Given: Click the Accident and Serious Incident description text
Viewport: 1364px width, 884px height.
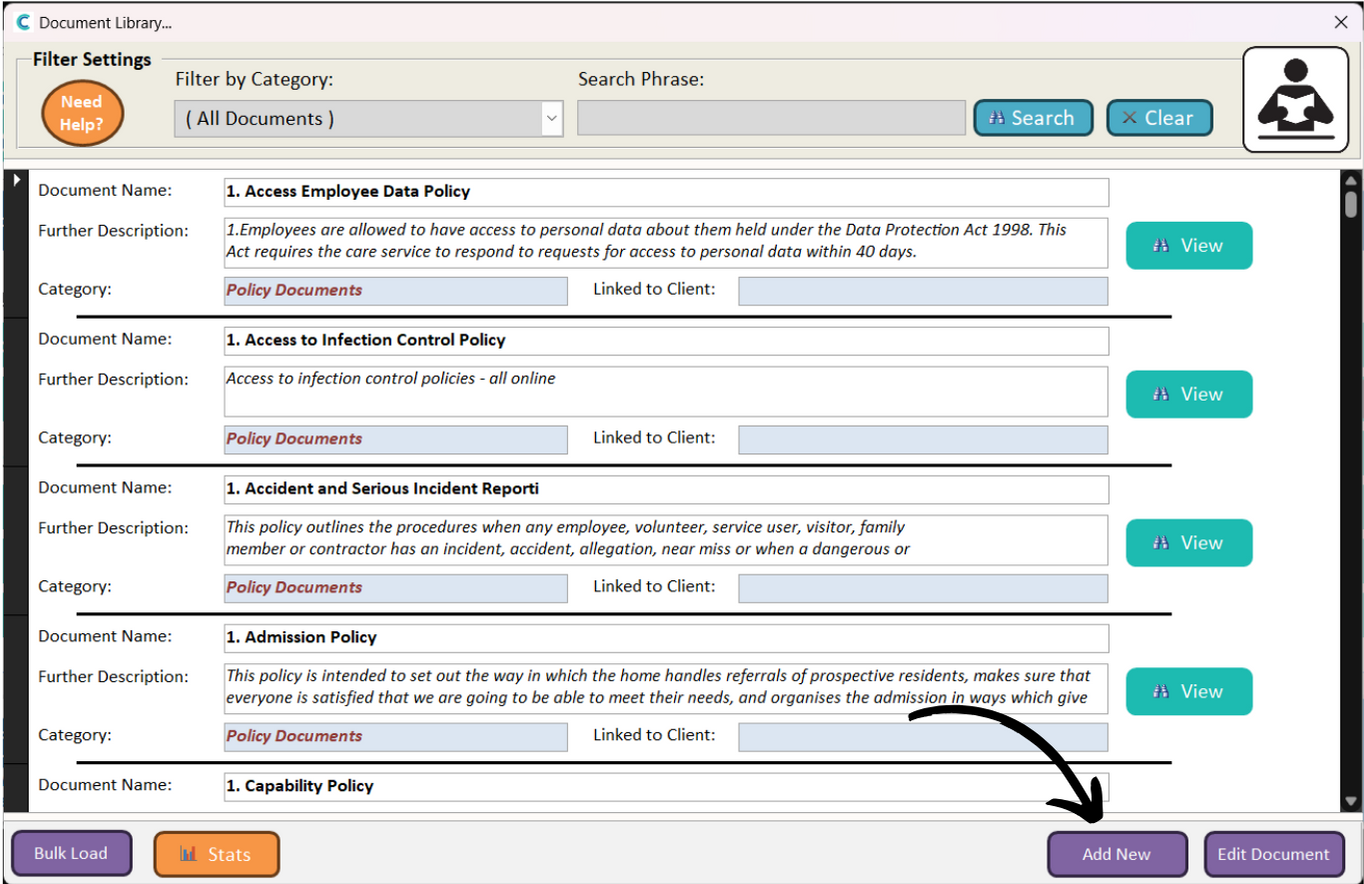Looking at the screenshot, I should pyautogui.click(x=666, y=540).
